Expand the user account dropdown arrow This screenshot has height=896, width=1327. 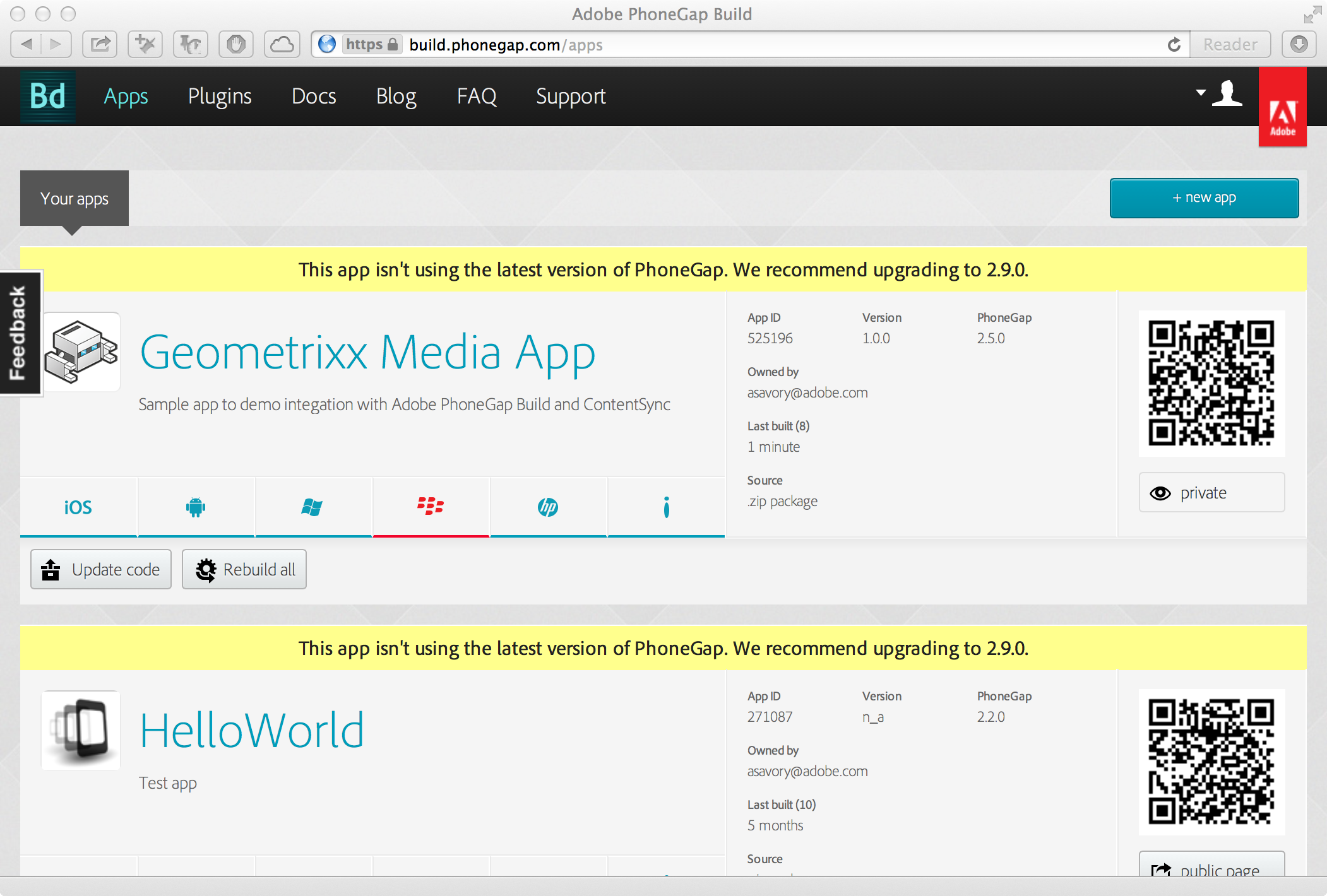(x=1201, y=93)
